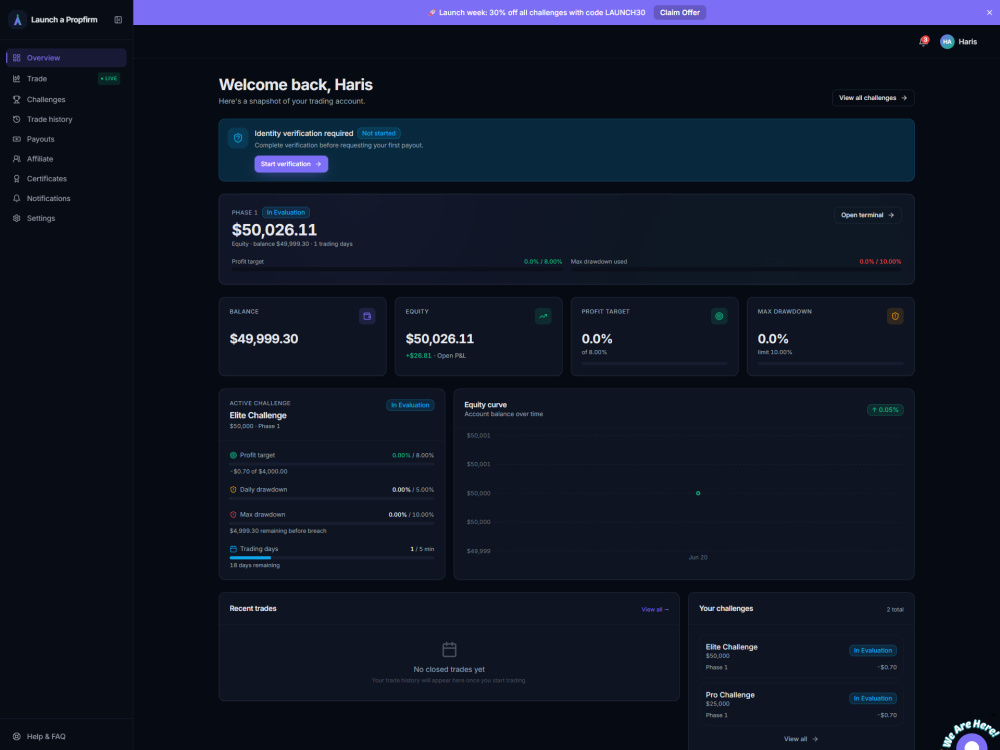Click the trend icon on Equity card
The image size is (1000, 750).
point(543,316)
